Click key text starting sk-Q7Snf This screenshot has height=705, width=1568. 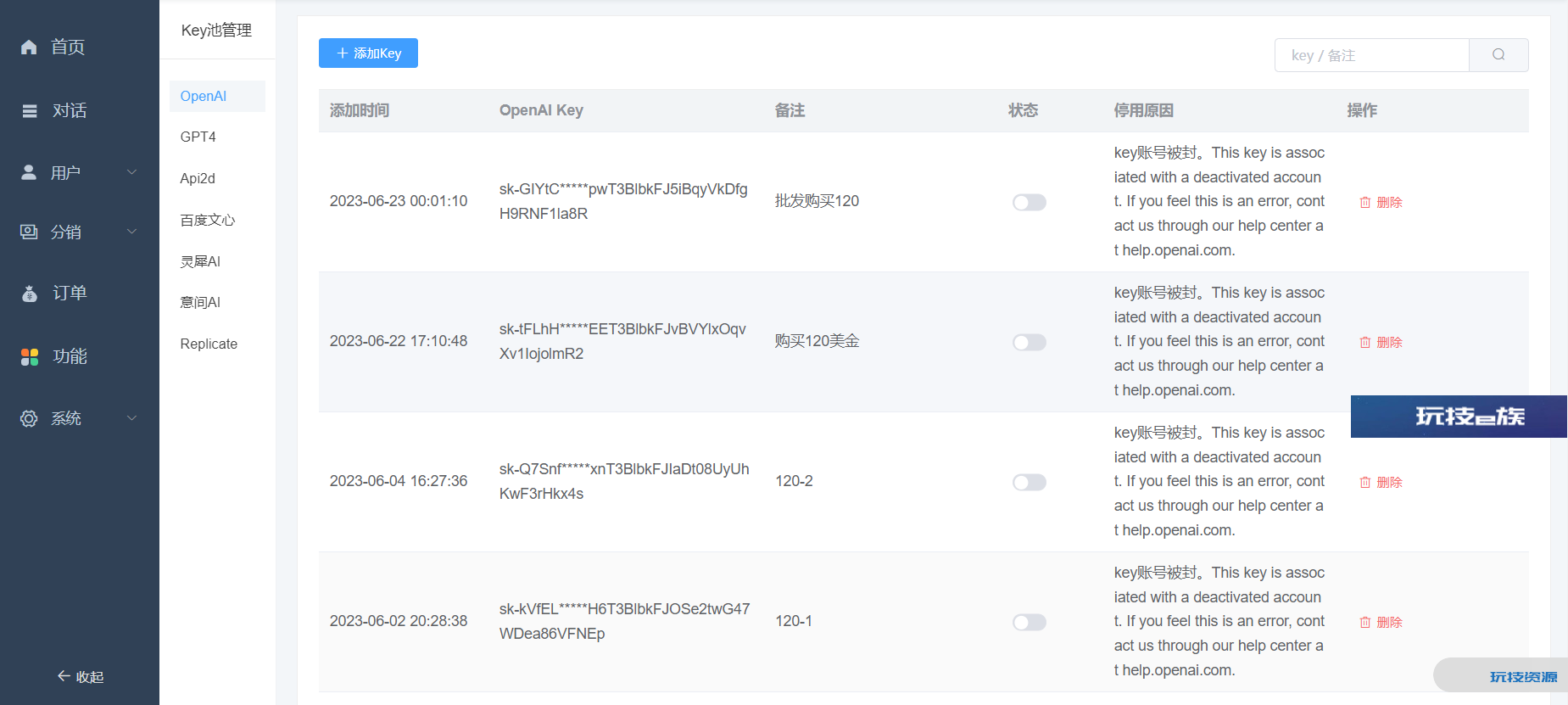pos(624,481)
